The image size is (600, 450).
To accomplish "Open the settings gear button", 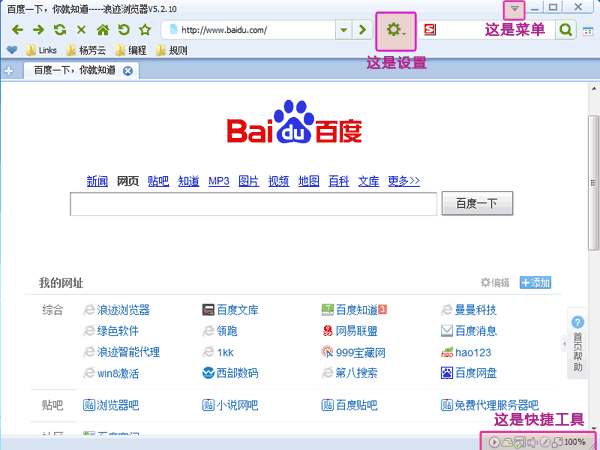I will (395, 31).
